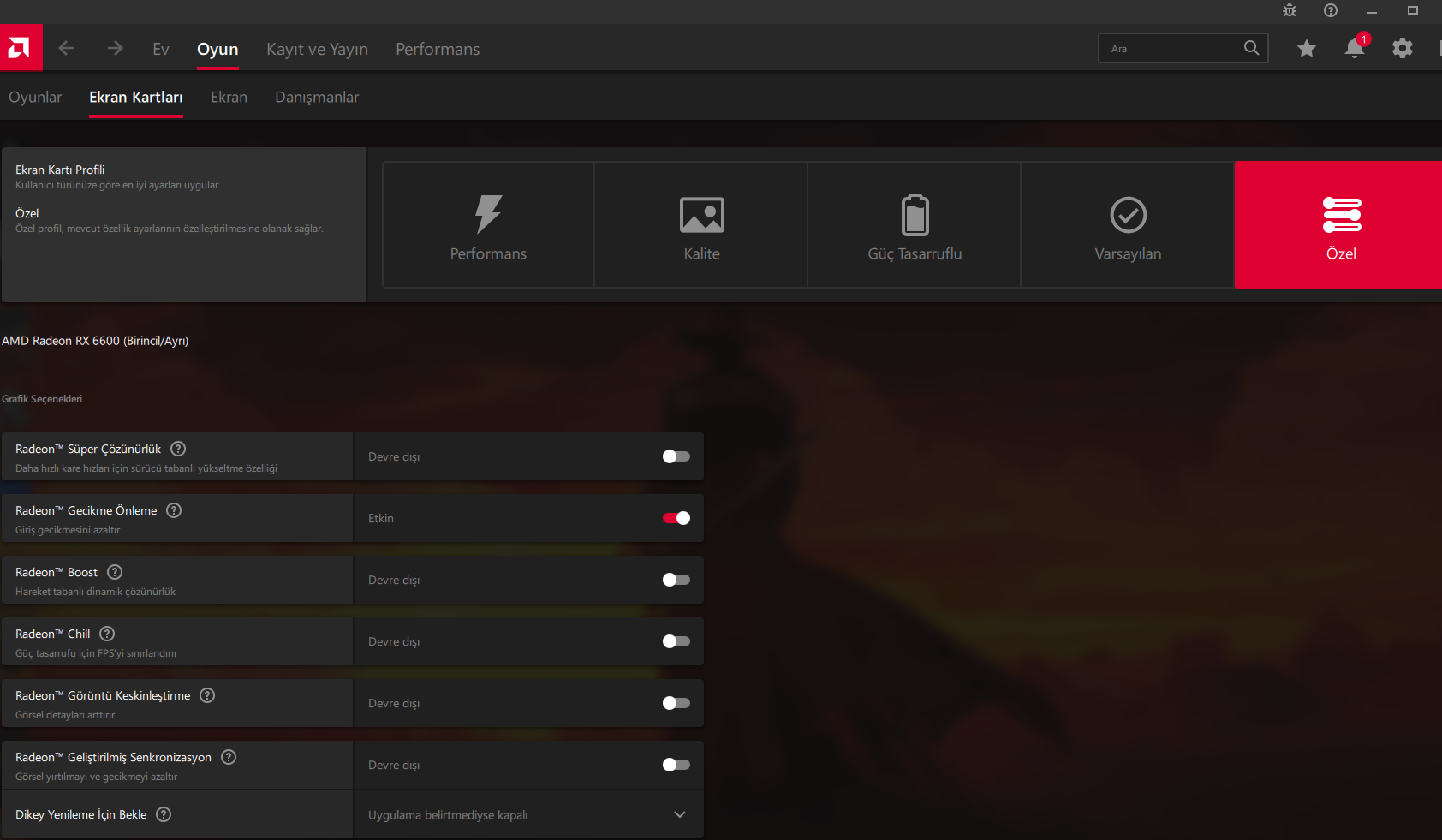The image size is (1442, 840).
Task: Enable Radeon Süper Çözünürlük toggle
Action: click(x=676, y=456)
